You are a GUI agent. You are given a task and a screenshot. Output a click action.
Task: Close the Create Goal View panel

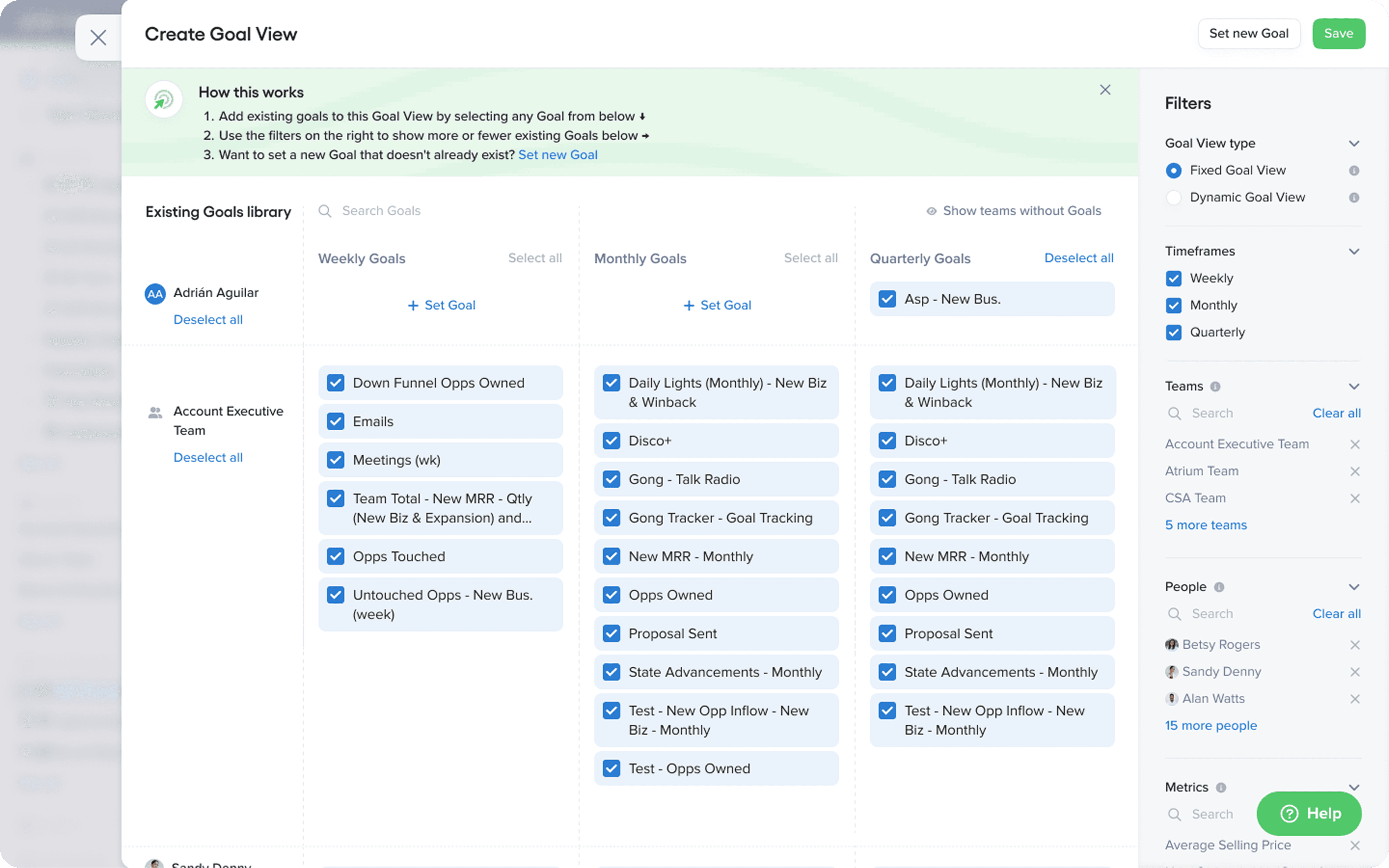tap(98, 38)
